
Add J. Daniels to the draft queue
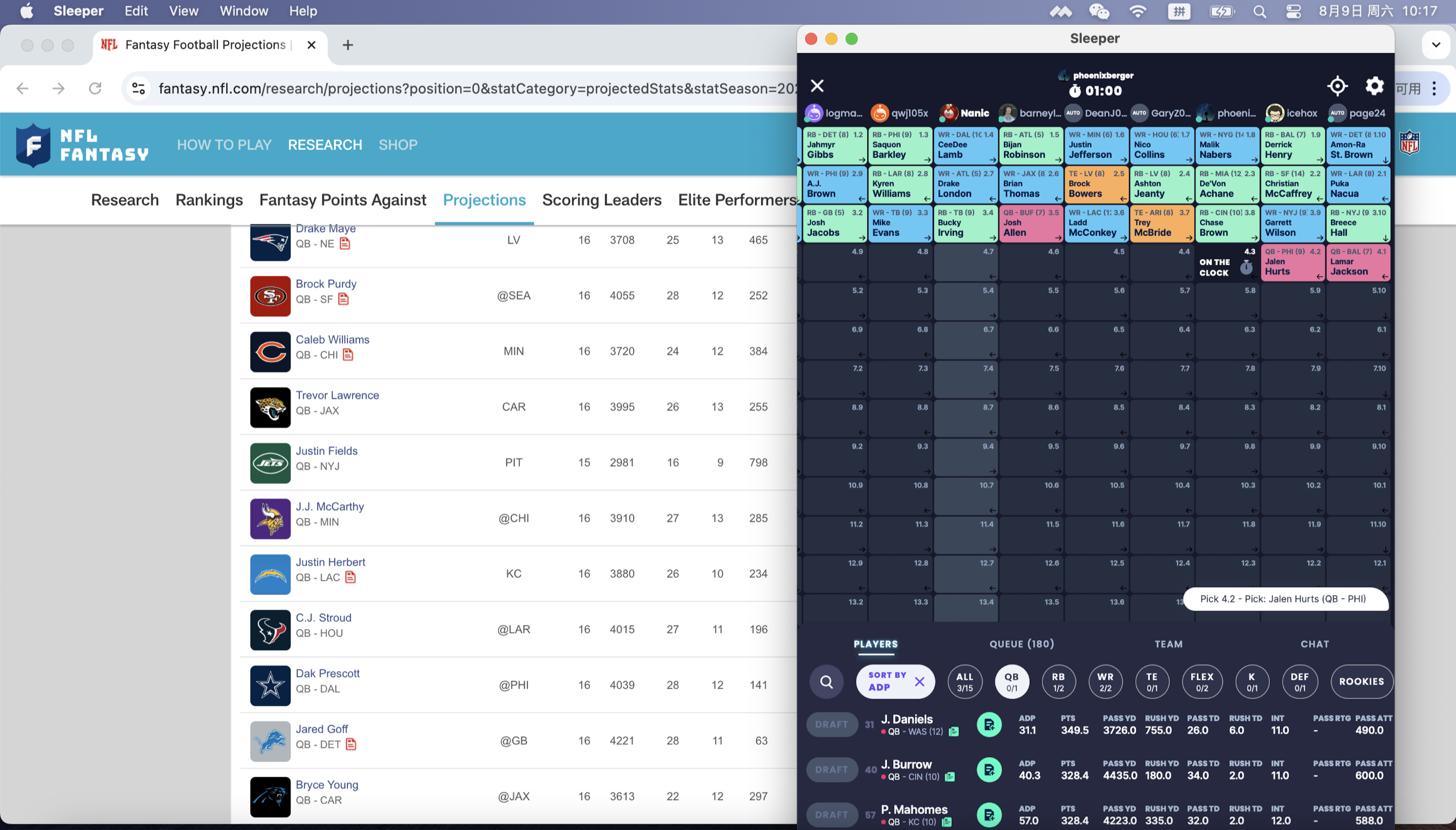click(x=989, y=725)
